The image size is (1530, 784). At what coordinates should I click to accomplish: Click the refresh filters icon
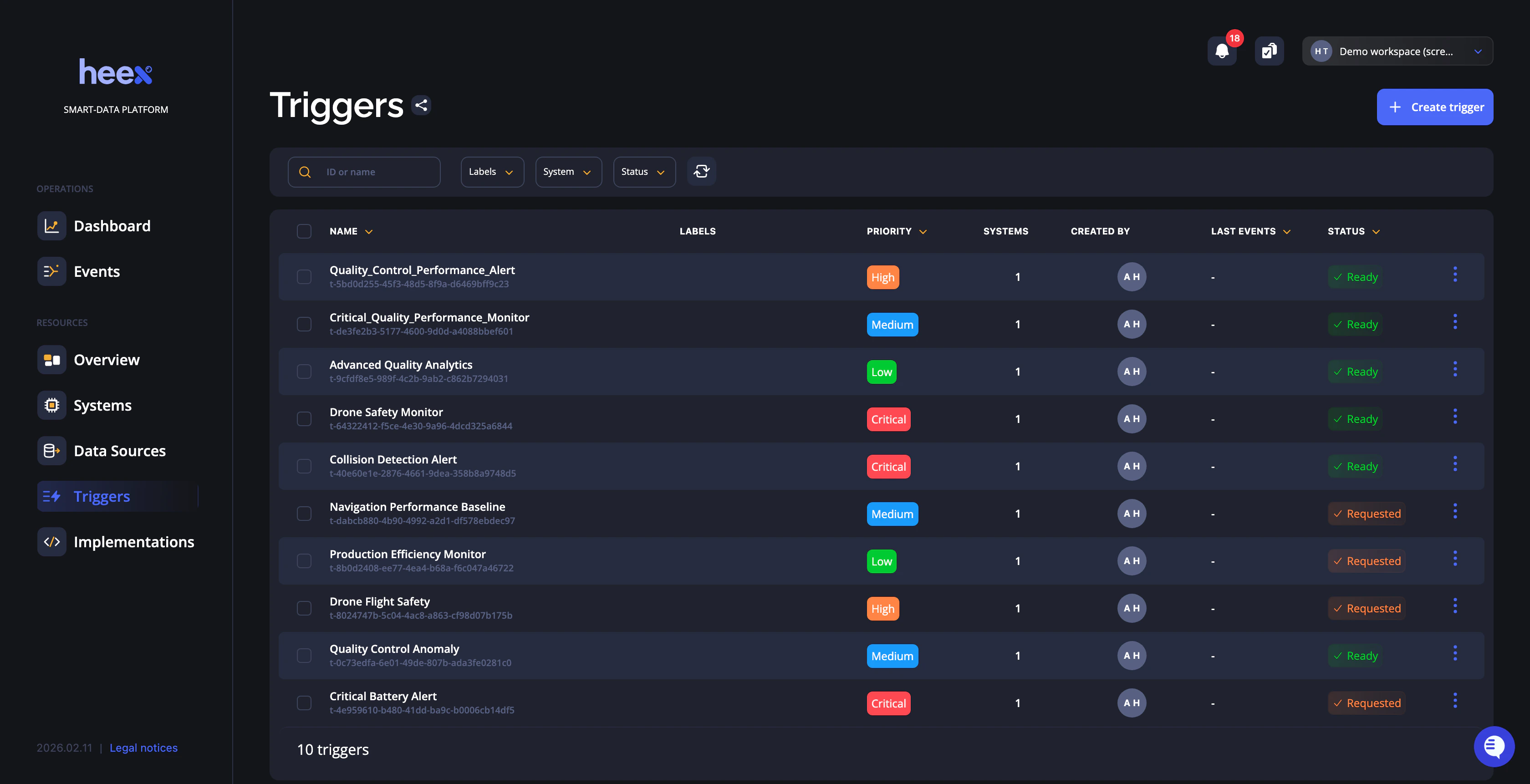click(701, 172)
